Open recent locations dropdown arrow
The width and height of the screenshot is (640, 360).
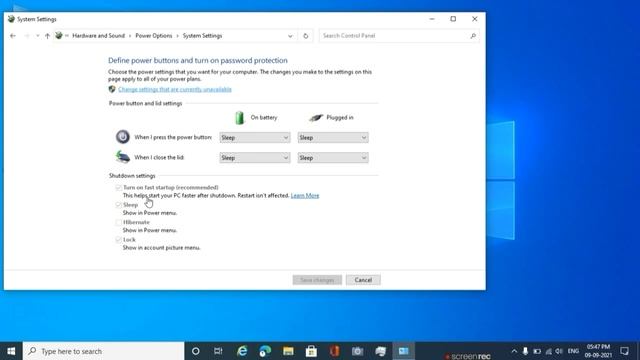pyautogui.click(x=38, y=36)
